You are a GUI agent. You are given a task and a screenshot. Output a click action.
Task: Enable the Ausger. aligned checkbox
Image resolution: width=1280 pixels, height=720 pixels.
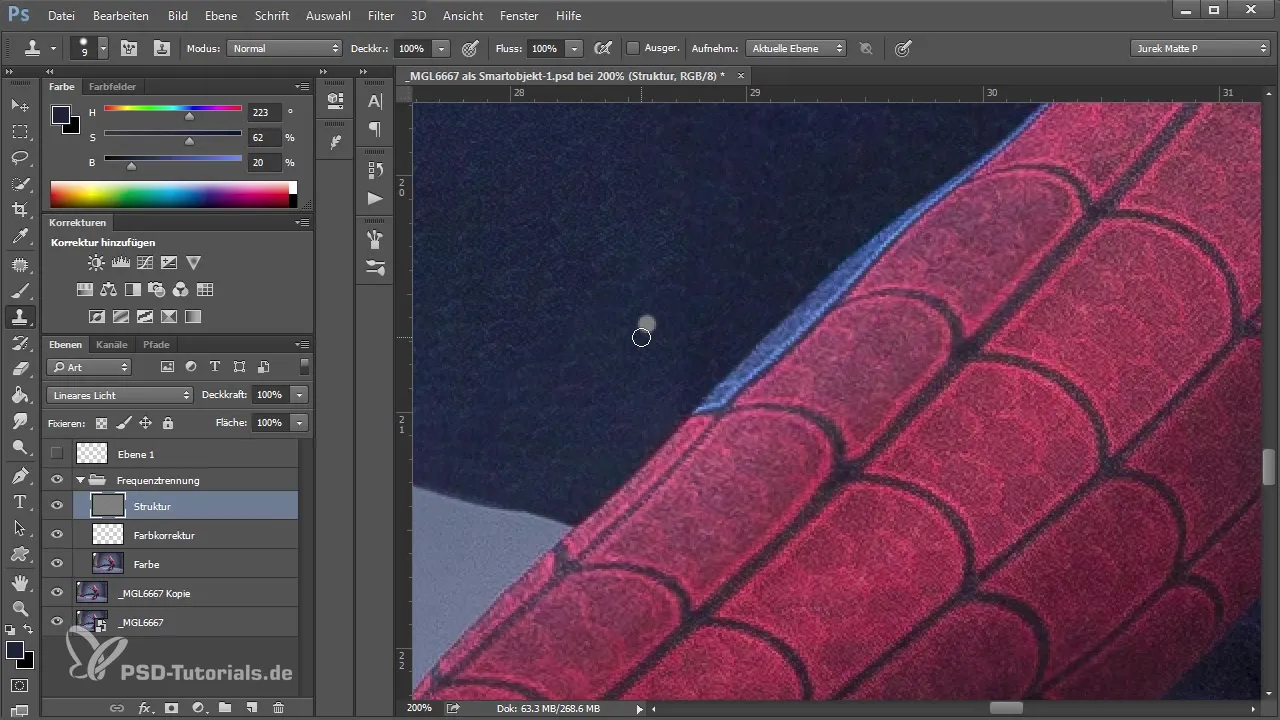click(x=633, y=48)
